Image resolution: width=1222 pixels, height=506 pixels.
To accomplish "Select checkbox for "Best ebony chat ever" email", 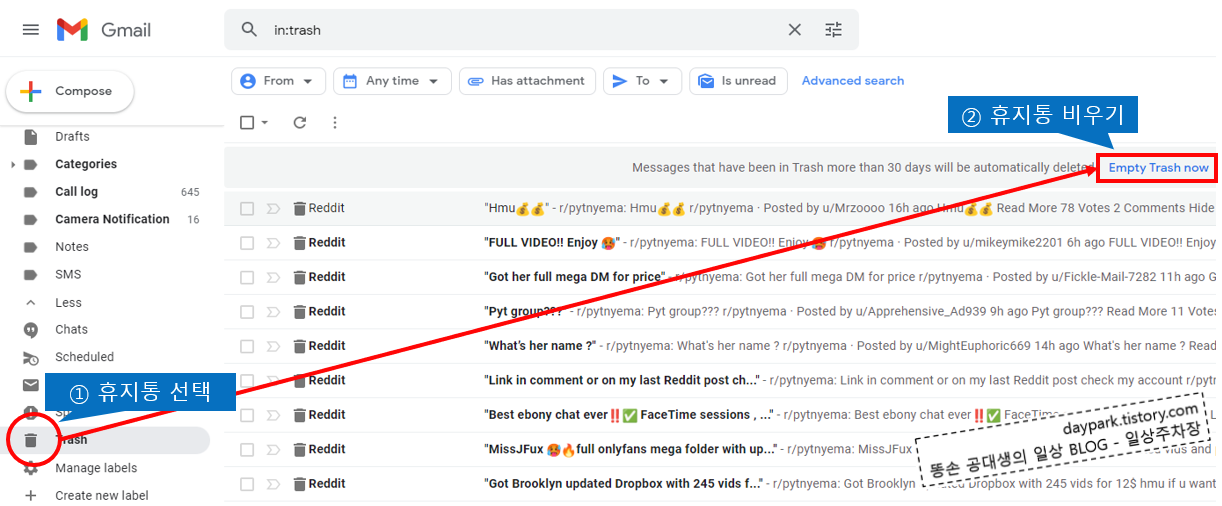I will [x=247, y=415].
